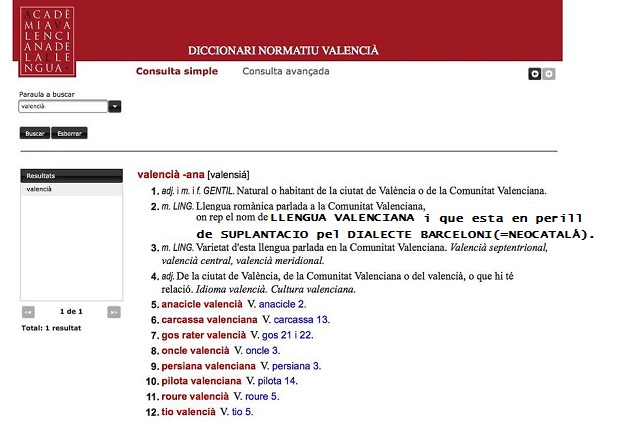This screenshot has width=632, height=441.
Task: Select 'valencià' in the Resultats list
Action: point(71,189)
